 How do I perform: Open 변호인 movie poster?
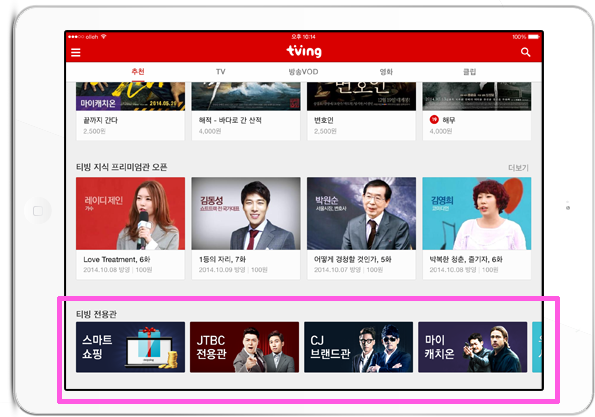pyautogui.click(x=361, y=96)
